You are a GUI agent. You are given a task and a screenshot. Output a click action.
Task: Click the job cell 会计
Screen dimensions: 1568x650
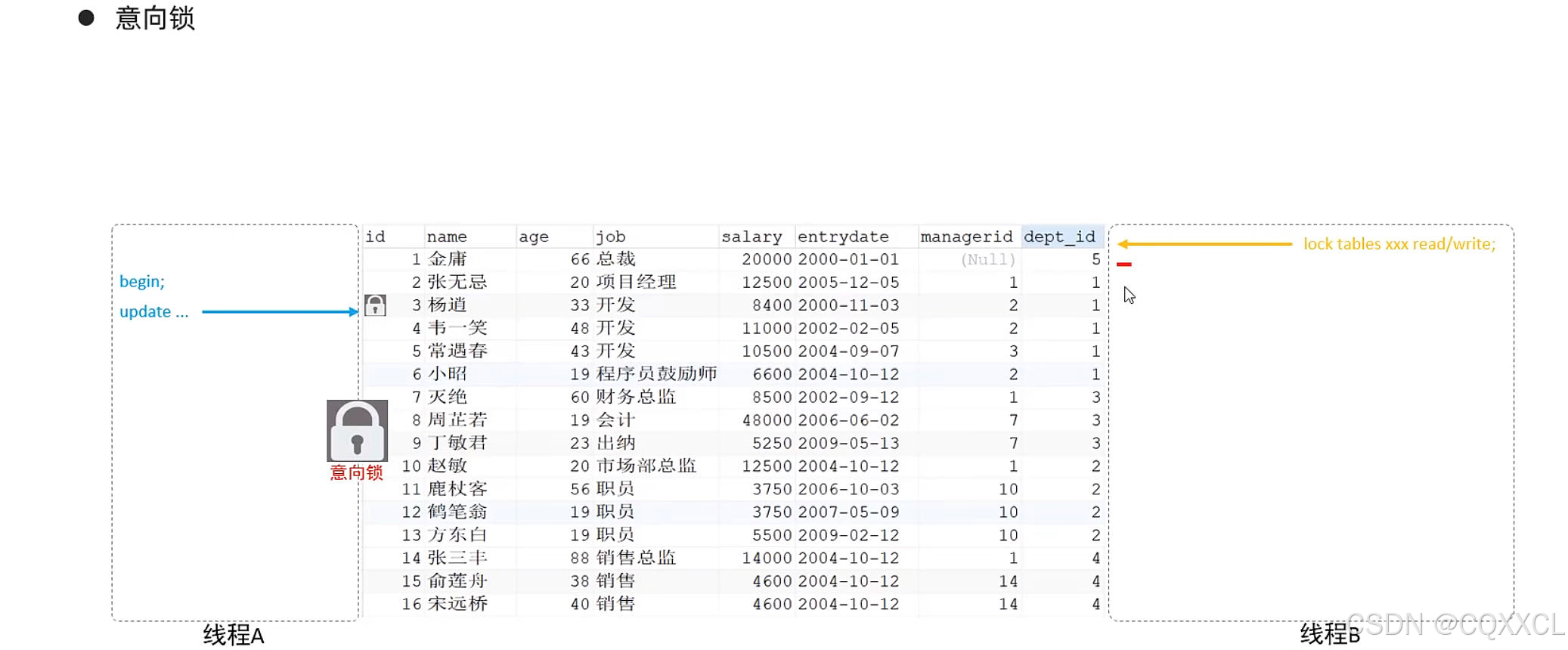click(616, 419)
